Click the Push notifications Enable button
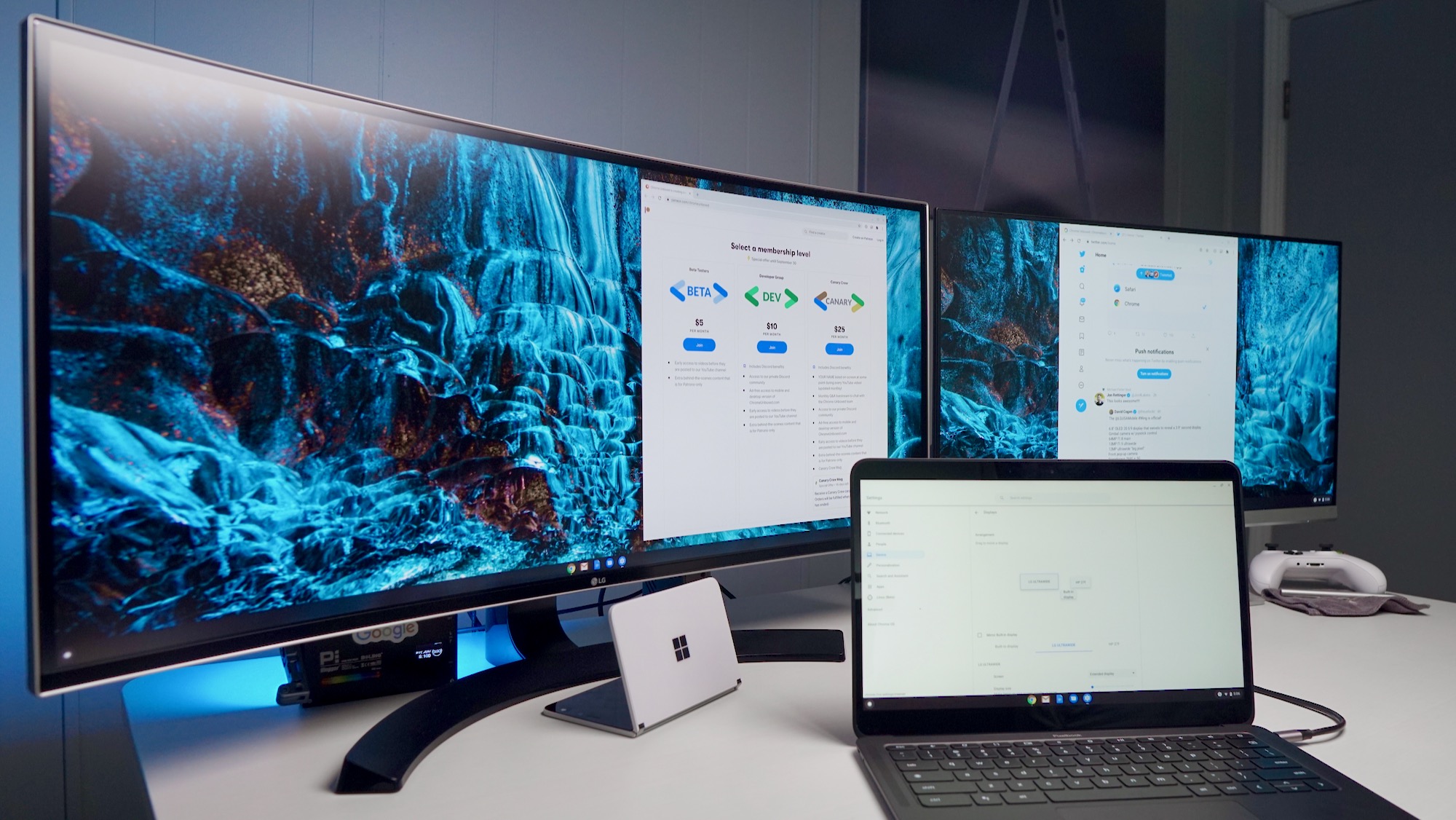1456x820 pixels. point(1153,374)
